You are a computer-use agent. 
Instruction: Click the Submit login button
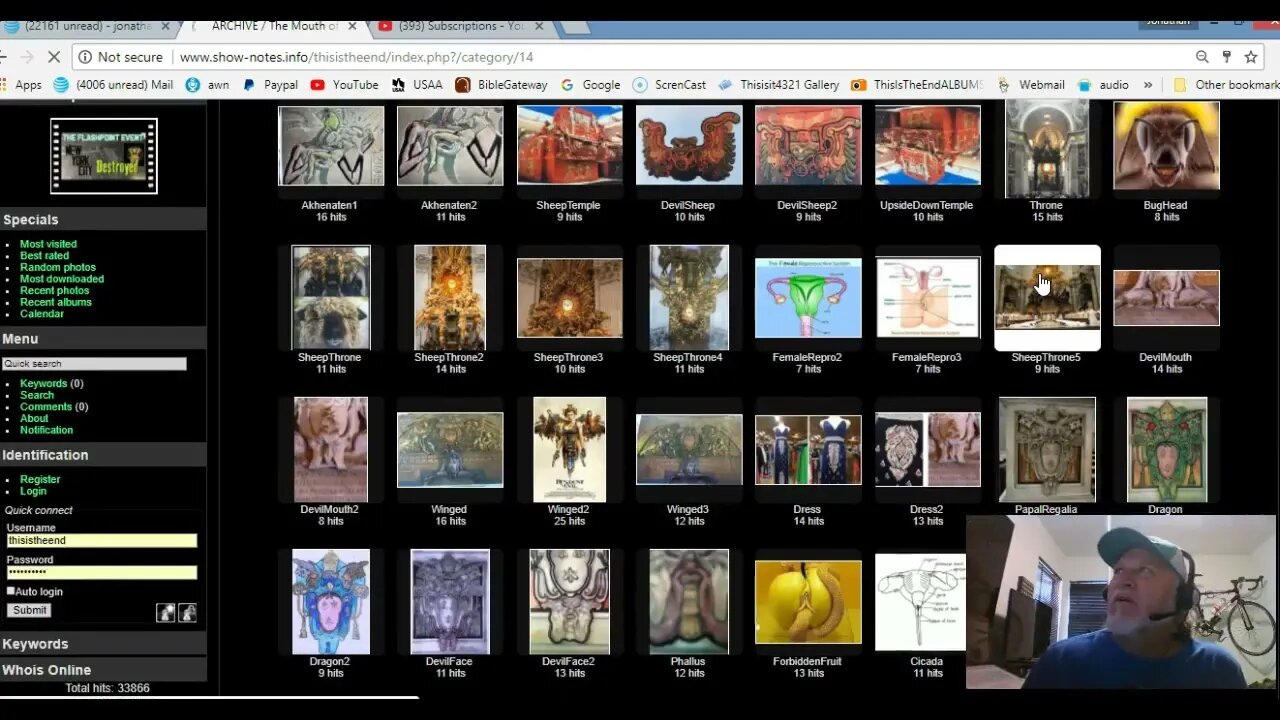tap(30, 610)
